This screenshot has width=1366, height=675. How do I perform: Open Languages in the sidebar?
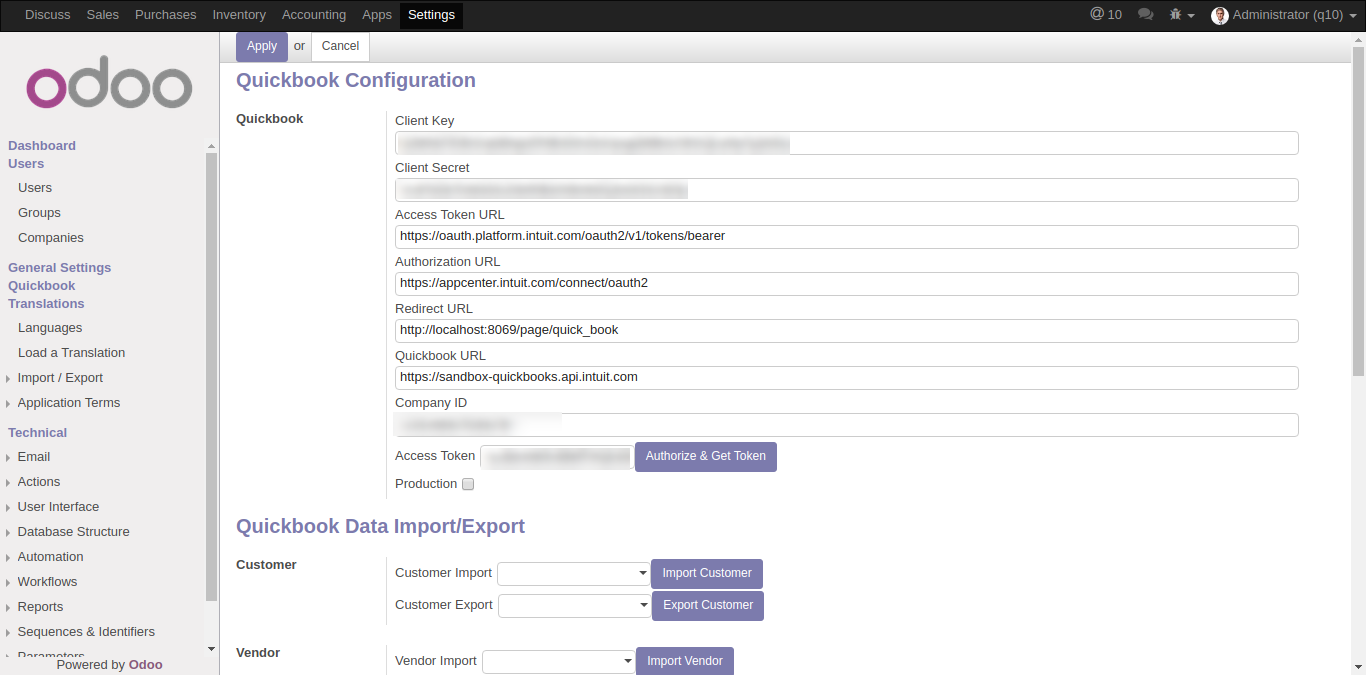pyautogui.click(x=50, y=328)
